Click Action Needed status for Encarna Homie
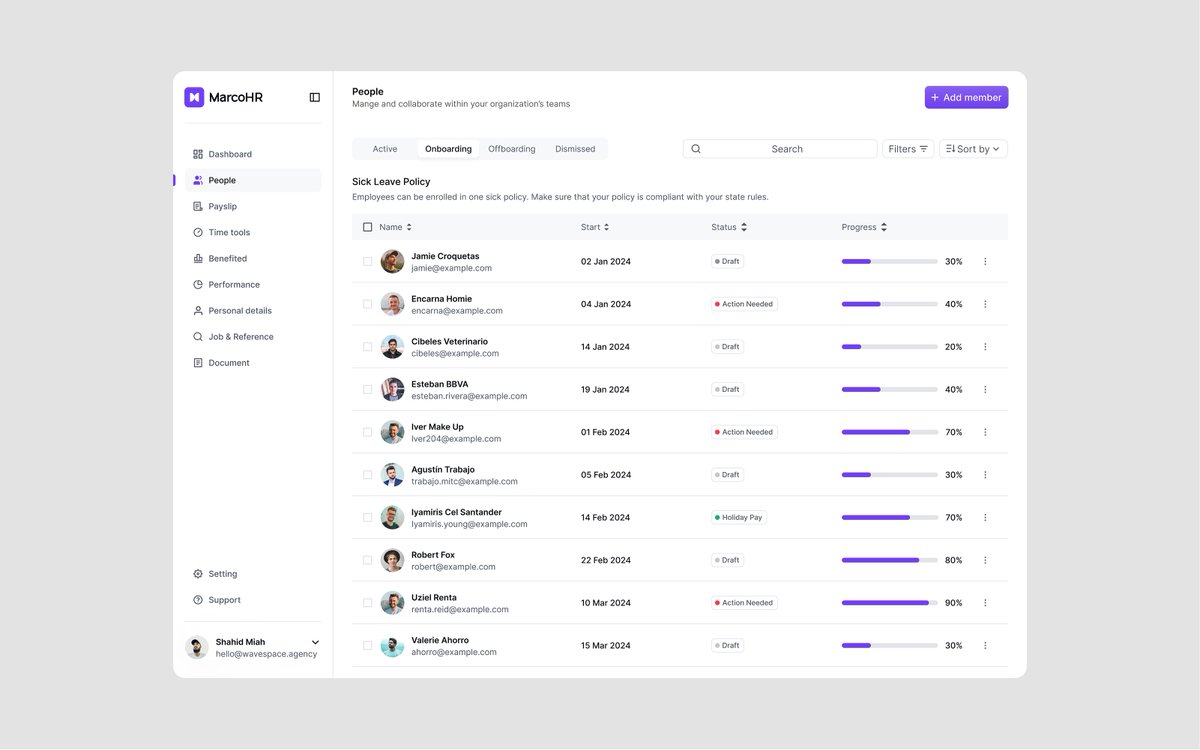This screenshot has width=1200, height=750. (x=744, y=304)
